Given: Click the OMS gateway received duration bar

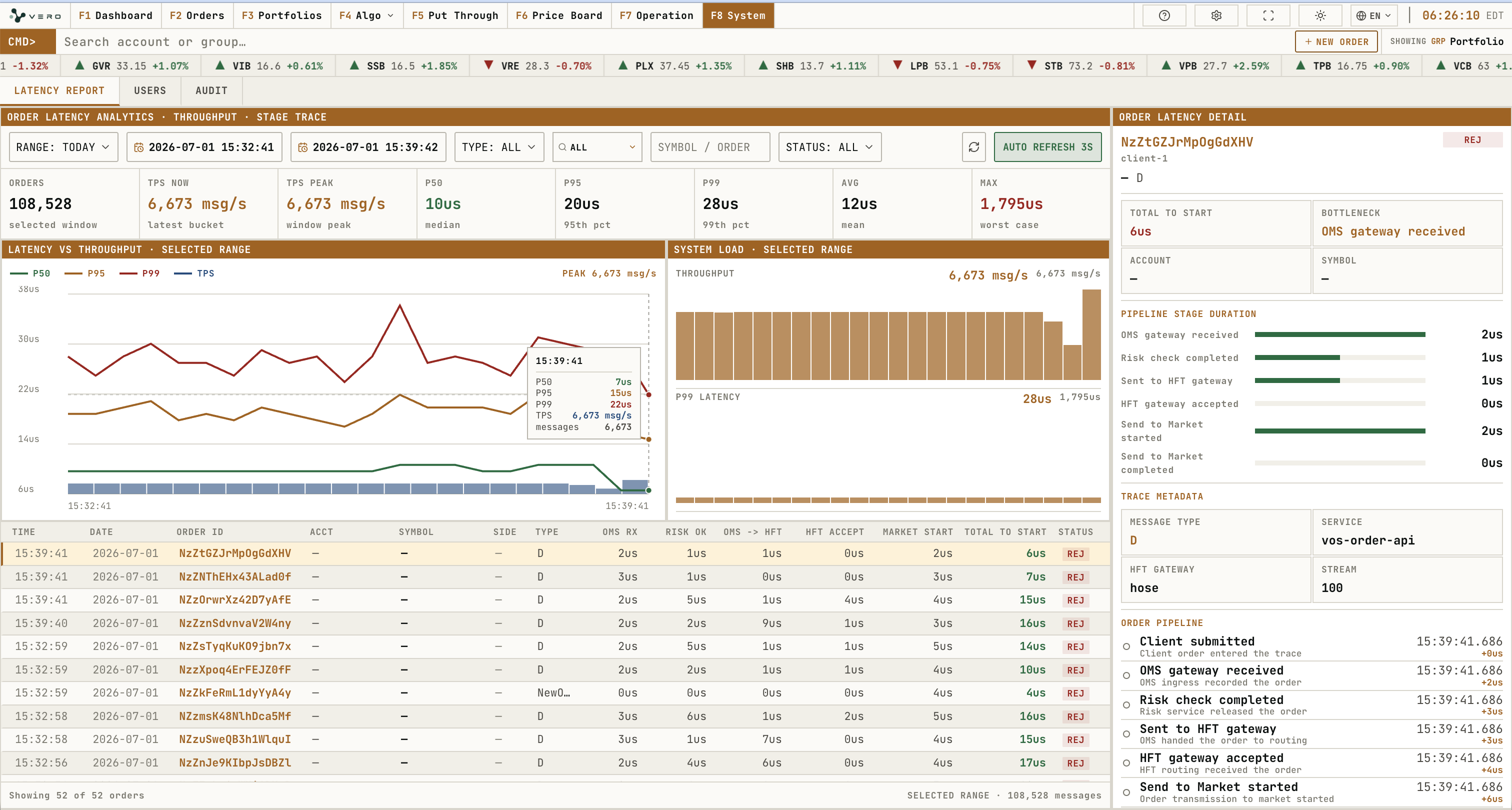Looking at the screenshot, I should click(x=1340, y=334).
